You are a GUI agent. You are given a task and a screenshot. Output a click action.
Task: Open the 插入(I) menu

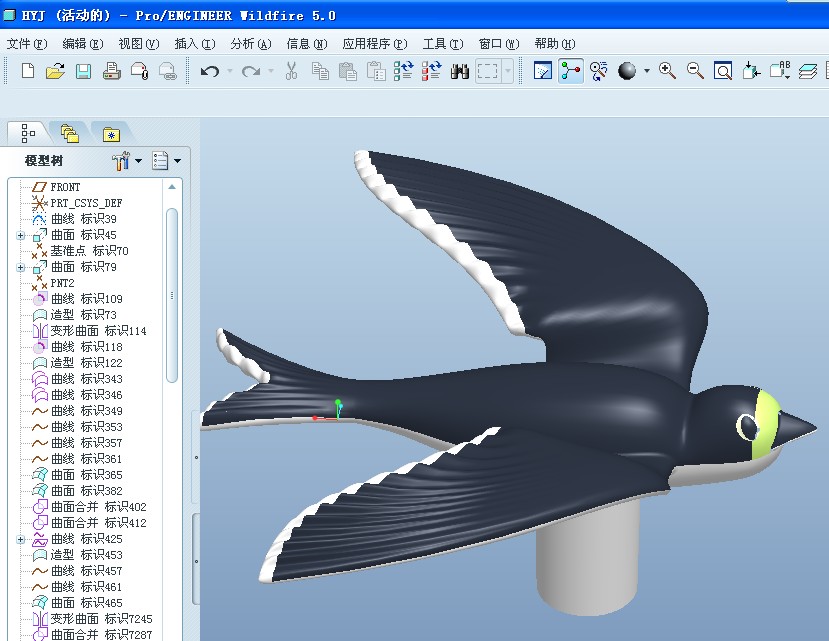click(x=195, y=44)
